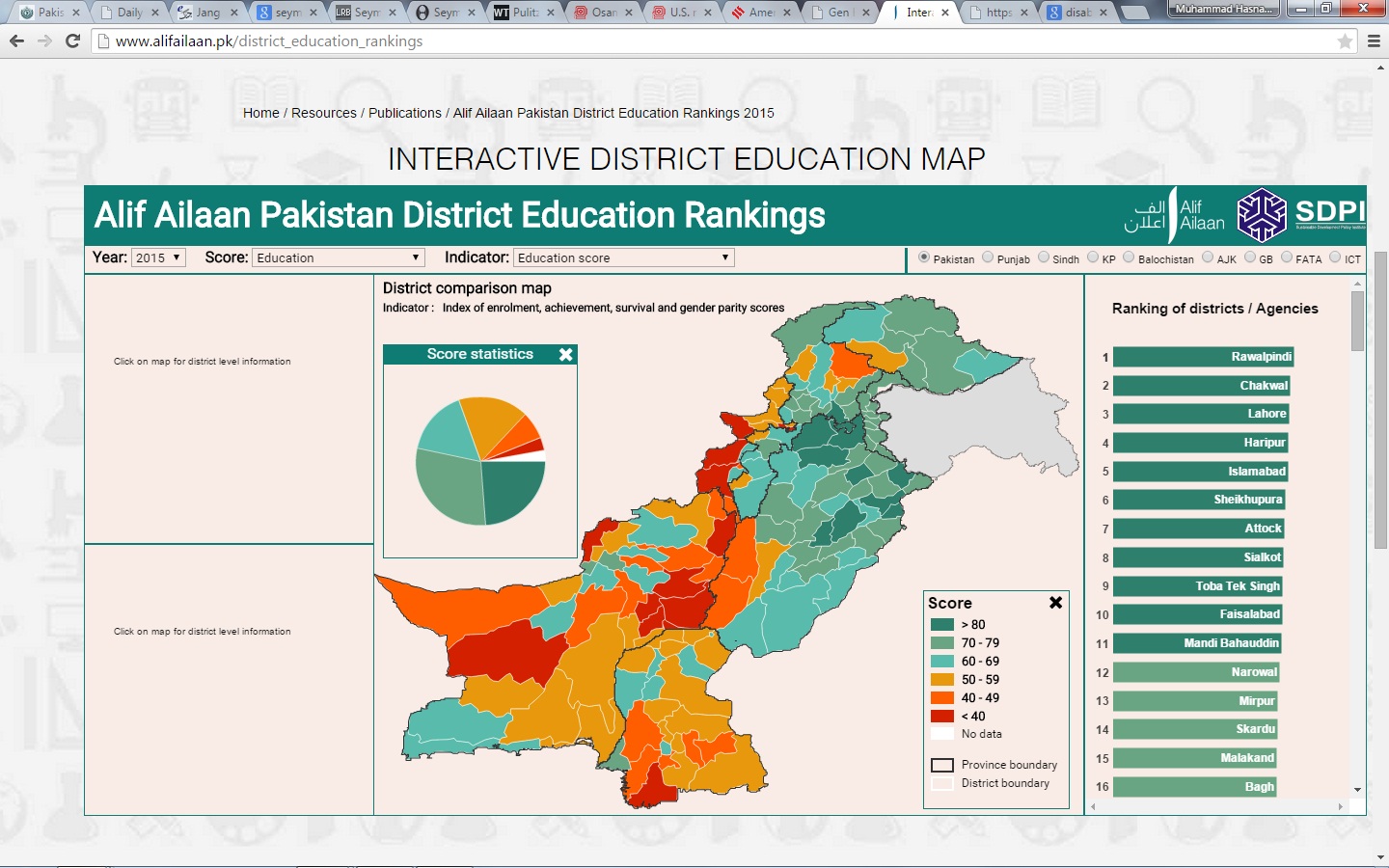
Task: Select Punjab region radio button
Action: [x=988, y=258]
